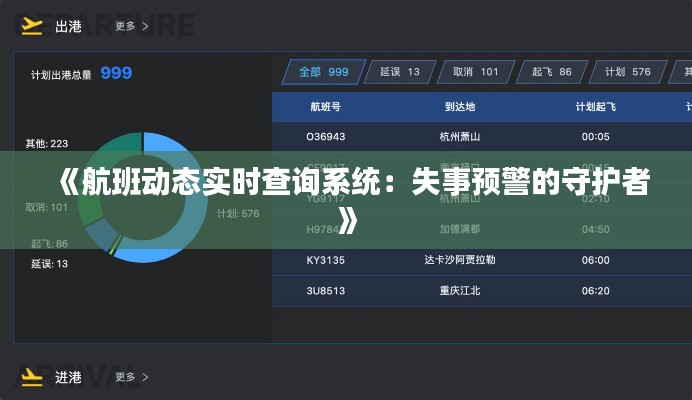
Task: Click the overlay headline 航班动态实时查询系统
Action: (346, 186)
